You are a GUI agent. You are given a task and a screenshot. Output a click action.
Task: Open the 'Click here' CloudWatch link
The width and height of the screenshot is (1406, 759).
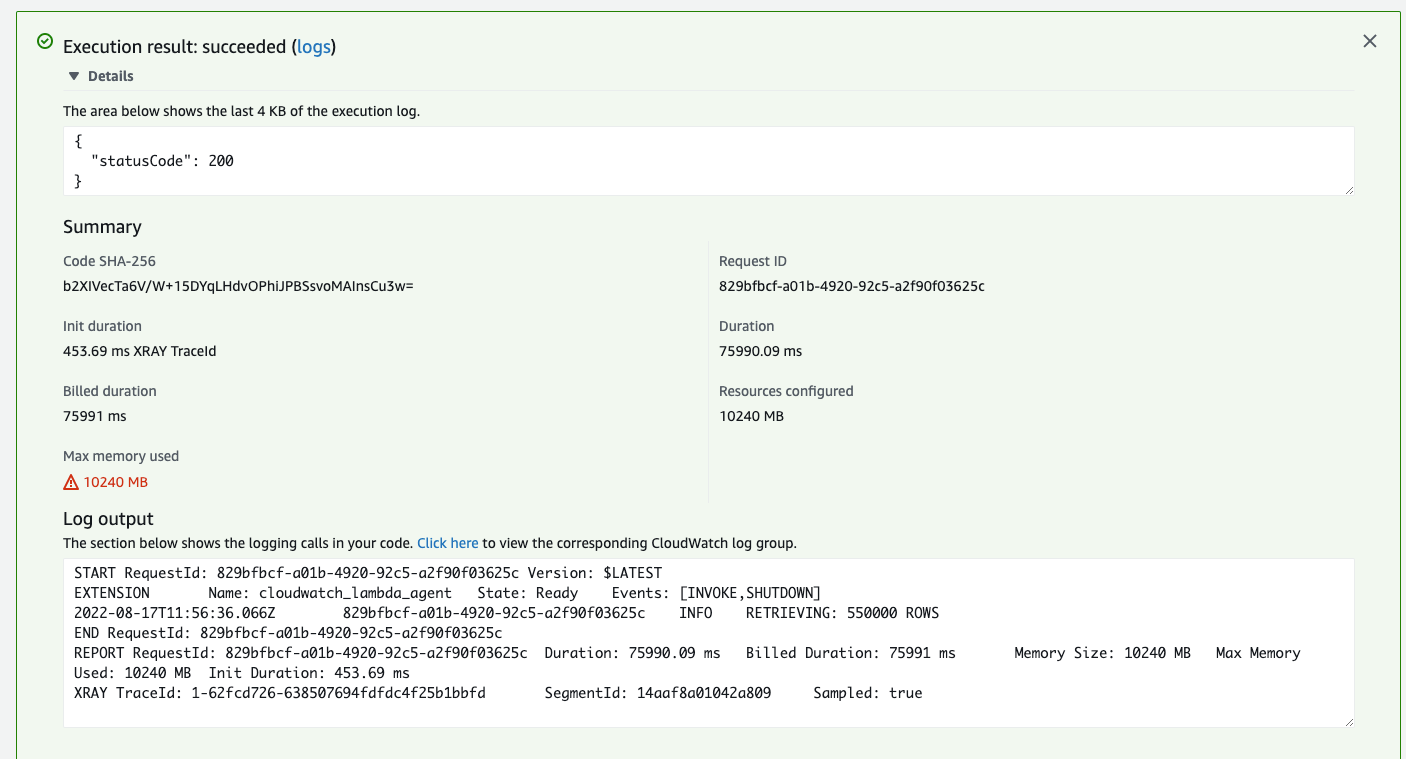pyautogui.click(x=448, y=543)
